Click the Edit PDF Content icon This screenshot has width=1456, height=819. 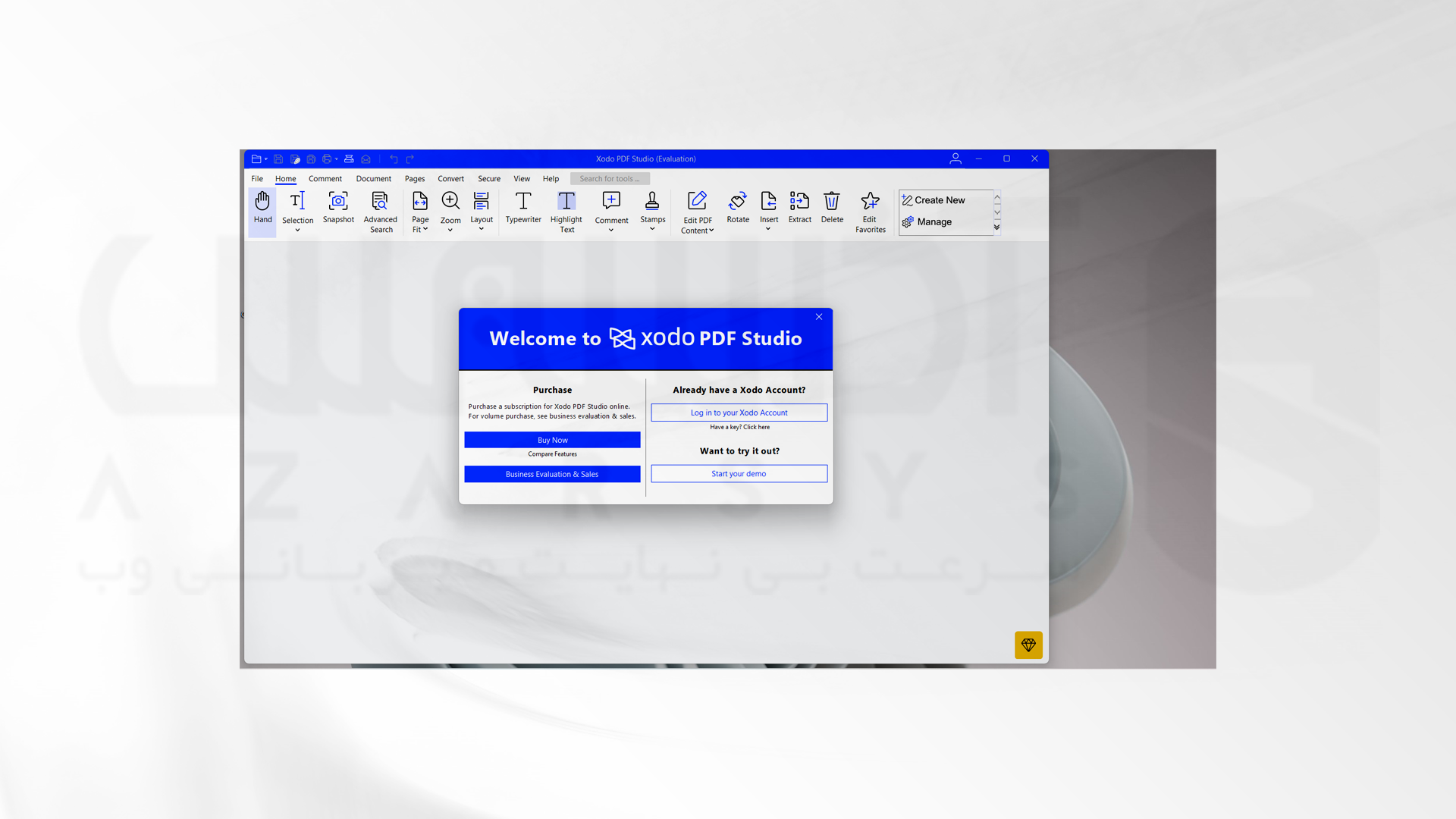(x=697, y=200)
